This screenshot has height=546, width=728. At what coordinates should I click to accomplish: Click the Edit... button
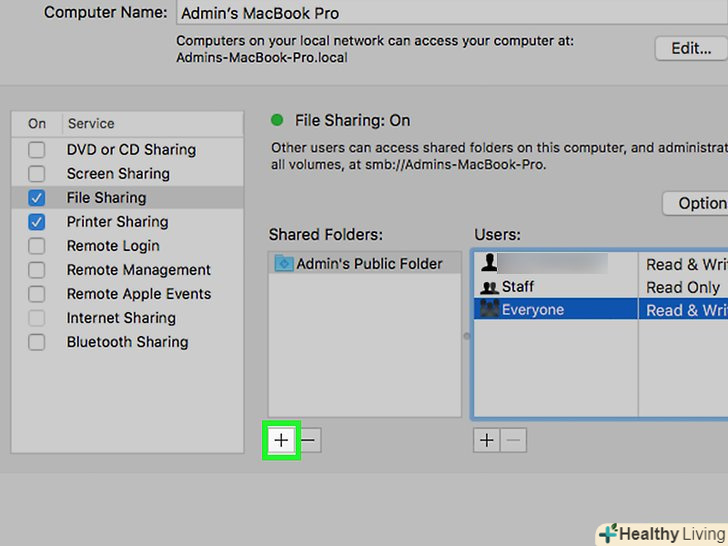pos(691,48)
